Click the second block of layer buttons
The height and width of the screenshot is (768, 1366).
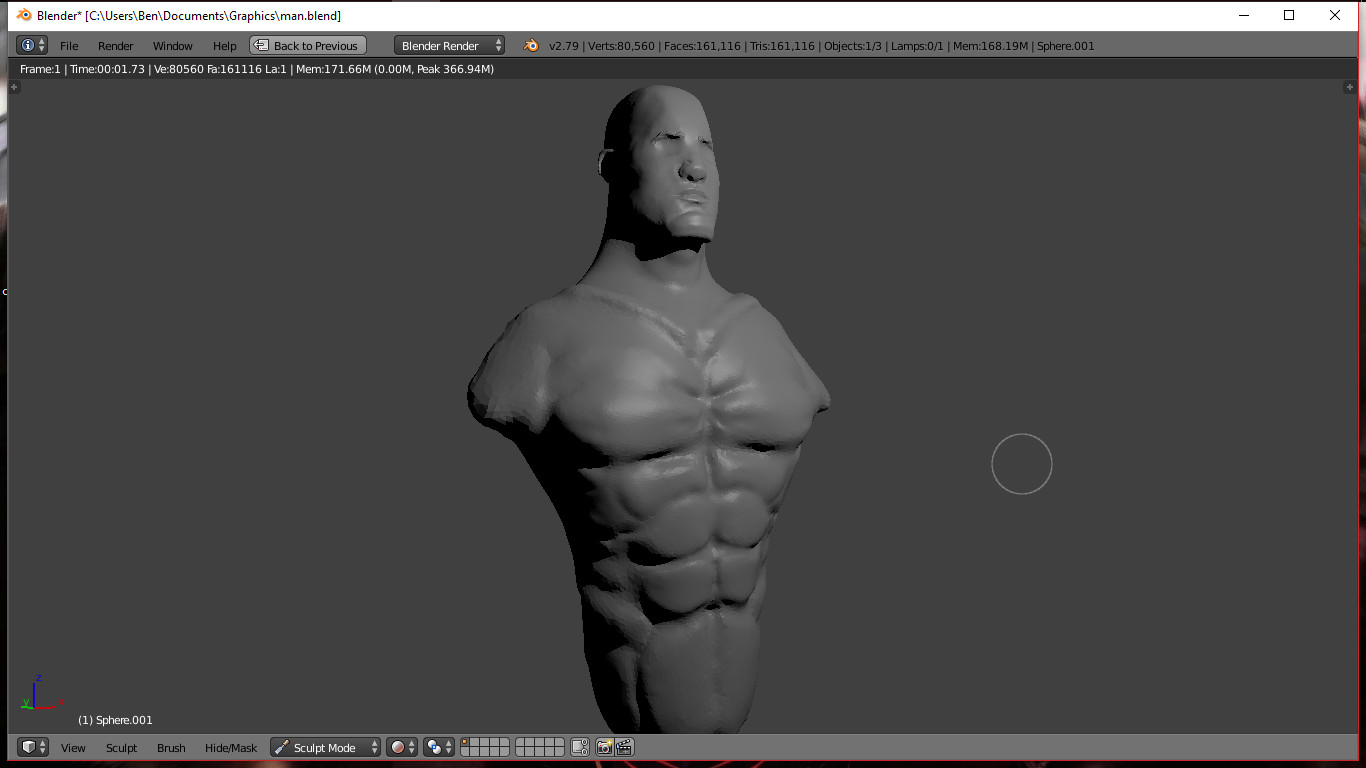point(540,747)
